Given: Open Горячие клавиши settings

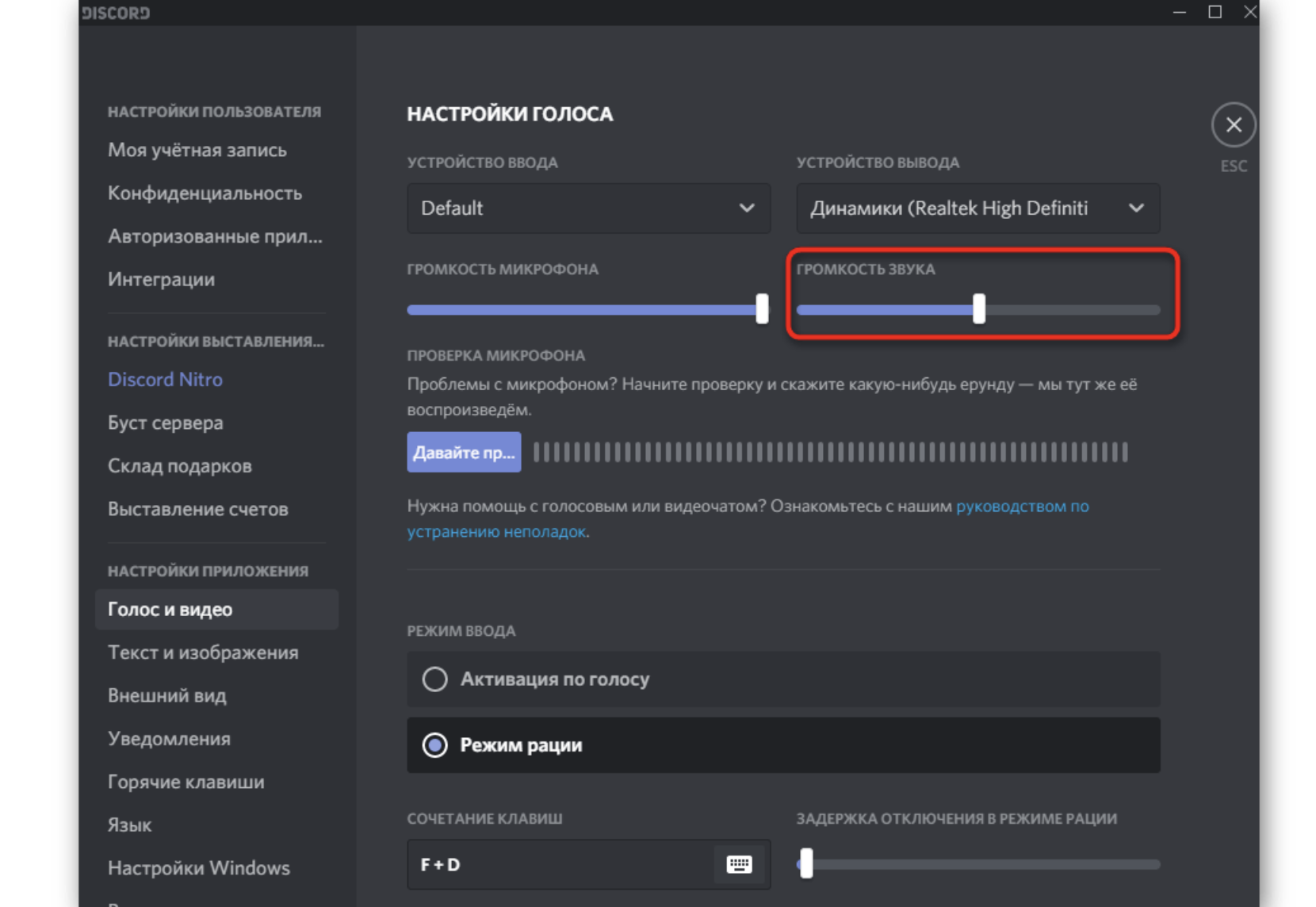Looking at the screenshot, I should point(186,782).
